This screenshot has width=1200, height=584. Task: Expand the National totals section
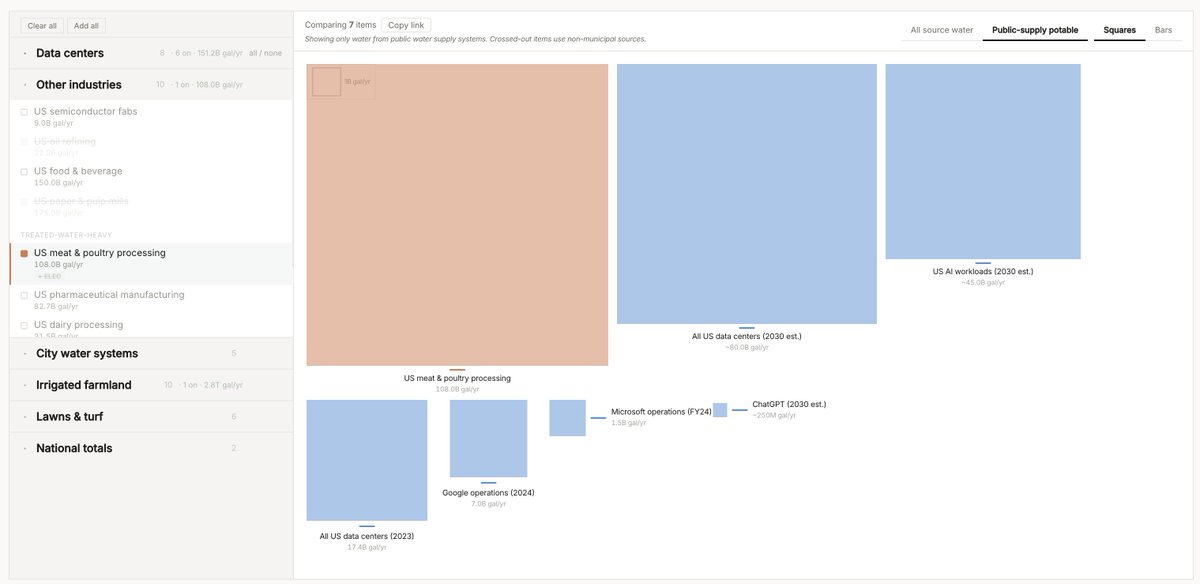tap(151, 448)
